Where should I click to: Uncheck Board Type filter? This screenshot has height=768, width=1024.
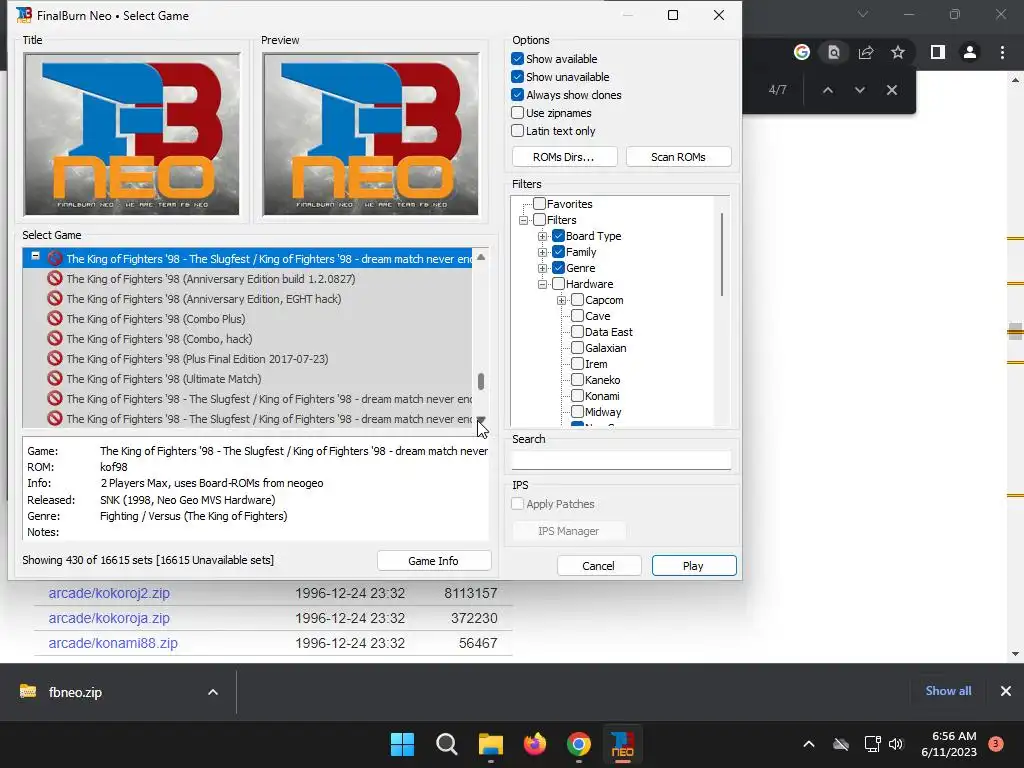(558, 236)
